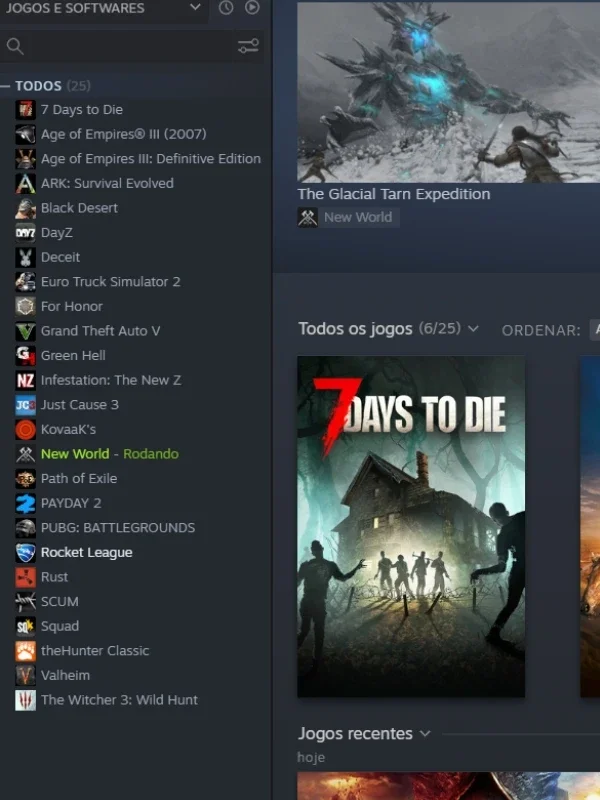Viewport: 600px width, 800px height.
Task: Select the Infestation: The New Z icon
Action: (x=25, y=380)
